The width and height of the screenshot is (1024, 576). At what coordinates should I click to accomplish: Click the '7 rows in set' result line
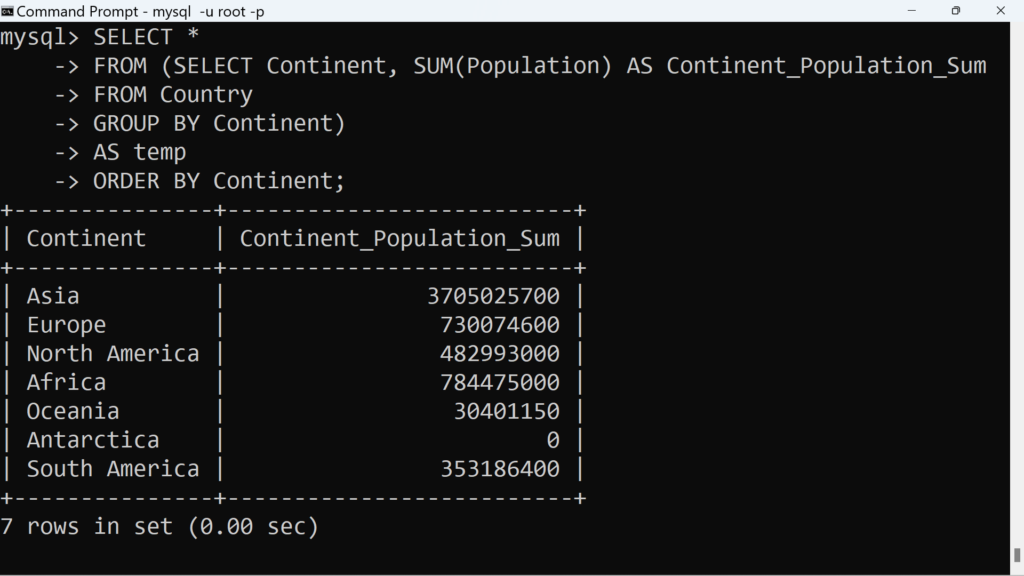tap(159, 526)
